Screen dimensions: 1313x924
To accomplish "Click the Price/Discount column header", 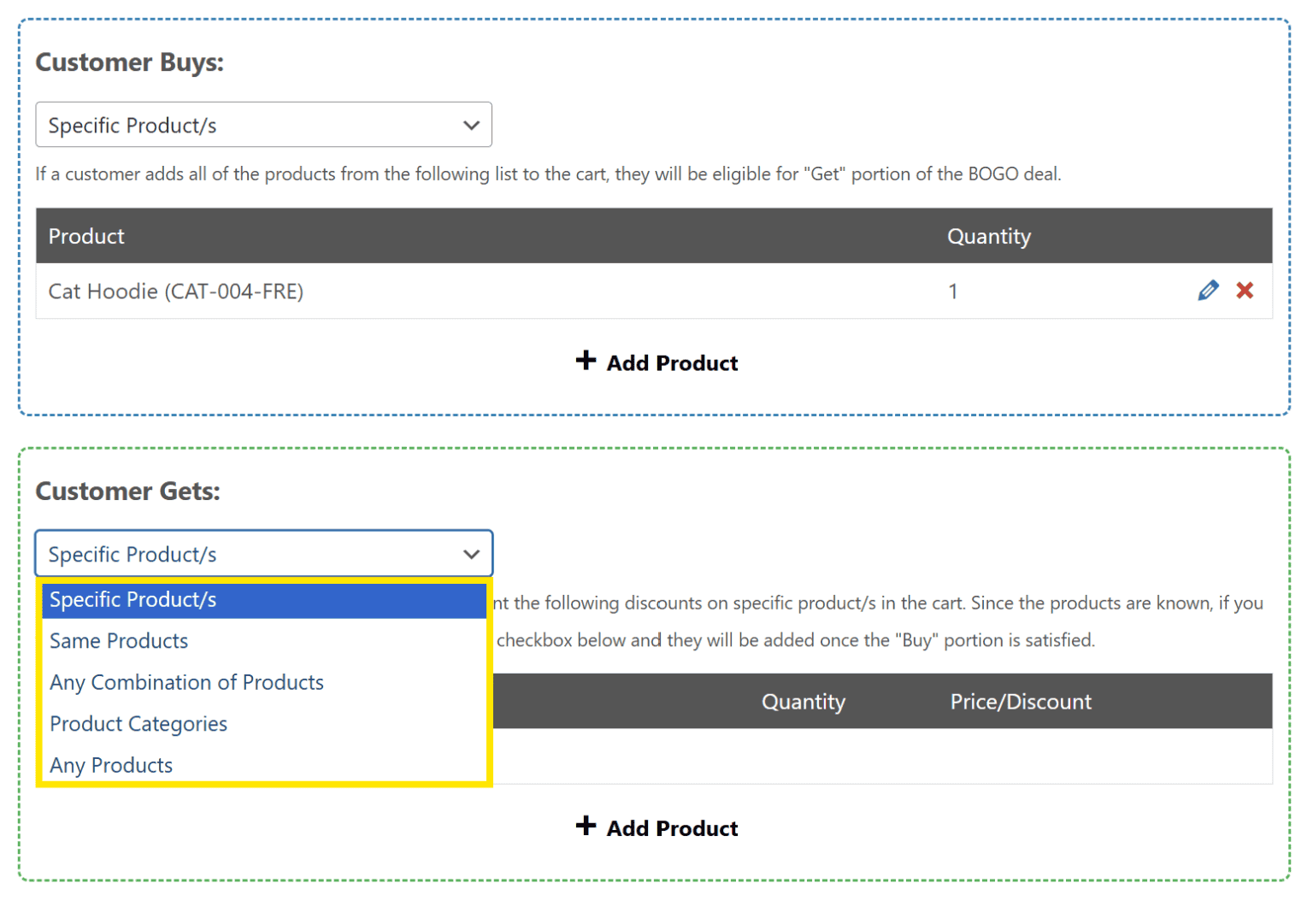I will coord(1020,701).
